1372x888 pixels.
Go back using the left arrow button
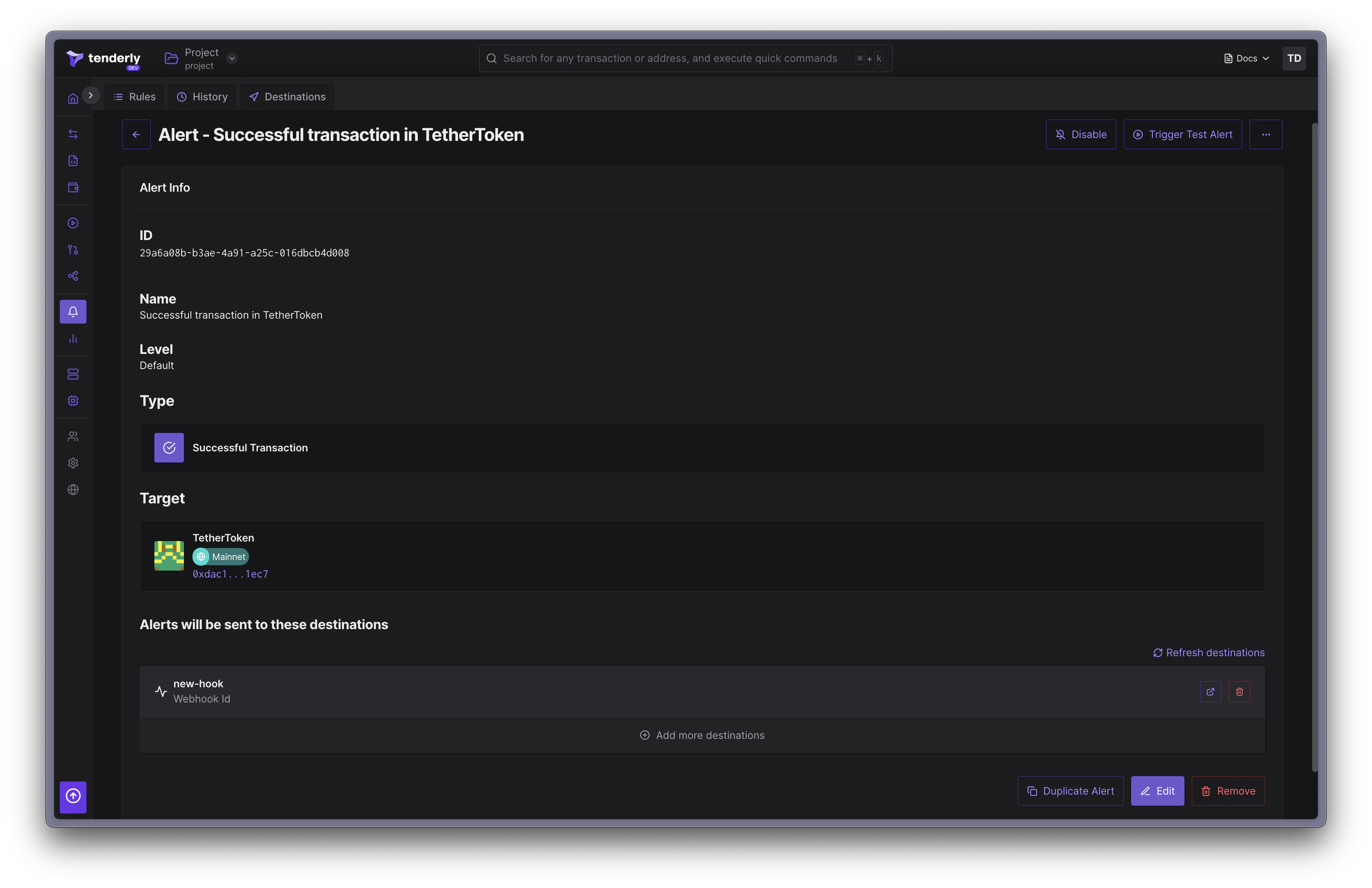coord(136,134)
